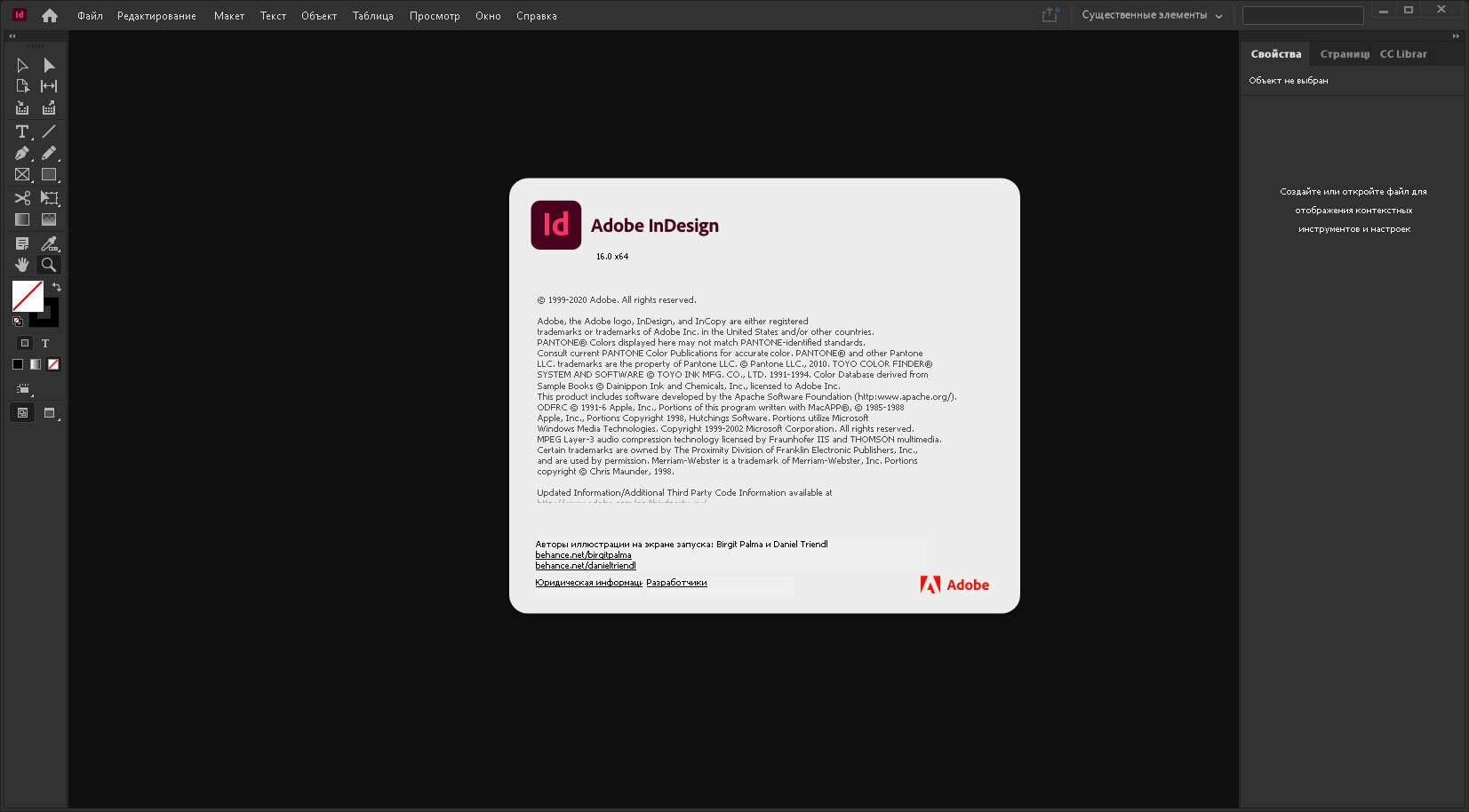Select the Free Transform tool

(x=49, y=198)
